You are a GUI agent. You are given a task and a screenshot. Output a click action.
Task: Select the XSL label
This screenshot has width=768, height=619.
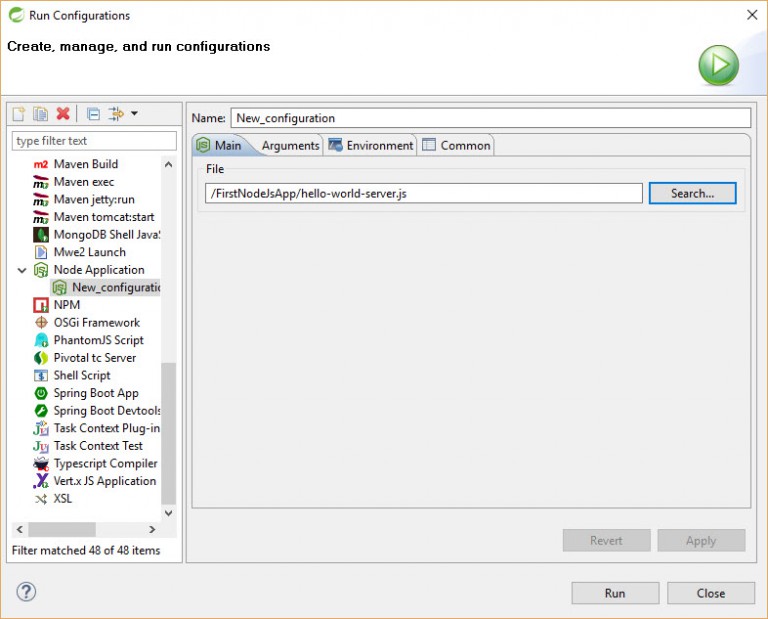63,499
